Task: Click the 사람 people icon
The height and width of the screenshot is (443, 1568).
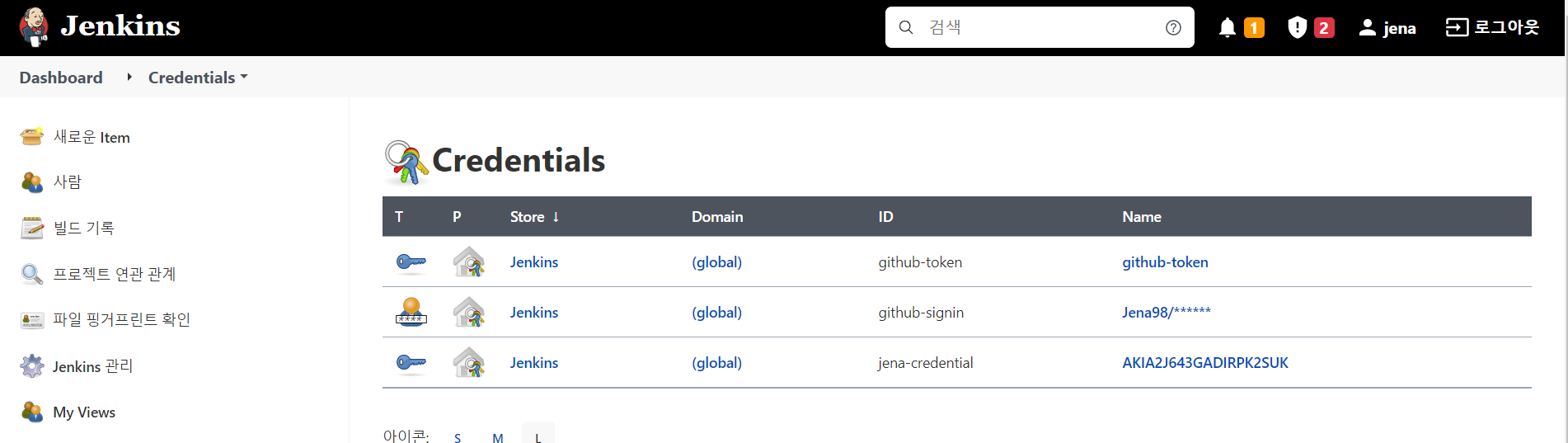Action: [32, 182]
